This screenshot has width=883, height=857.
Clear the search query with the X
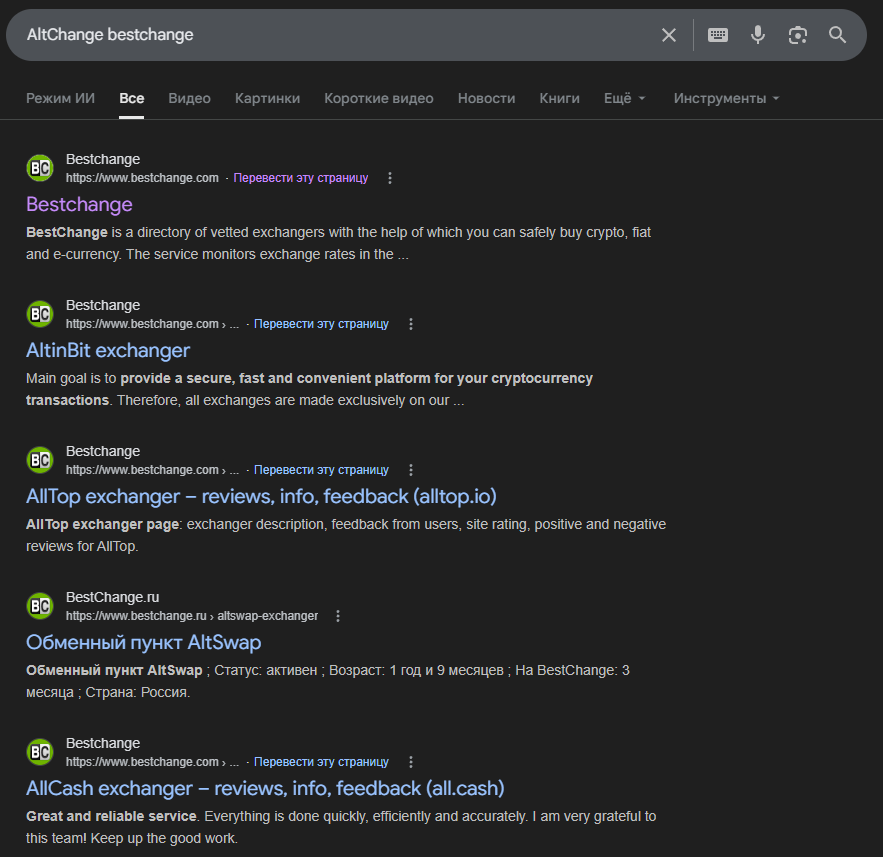(668, 34)
